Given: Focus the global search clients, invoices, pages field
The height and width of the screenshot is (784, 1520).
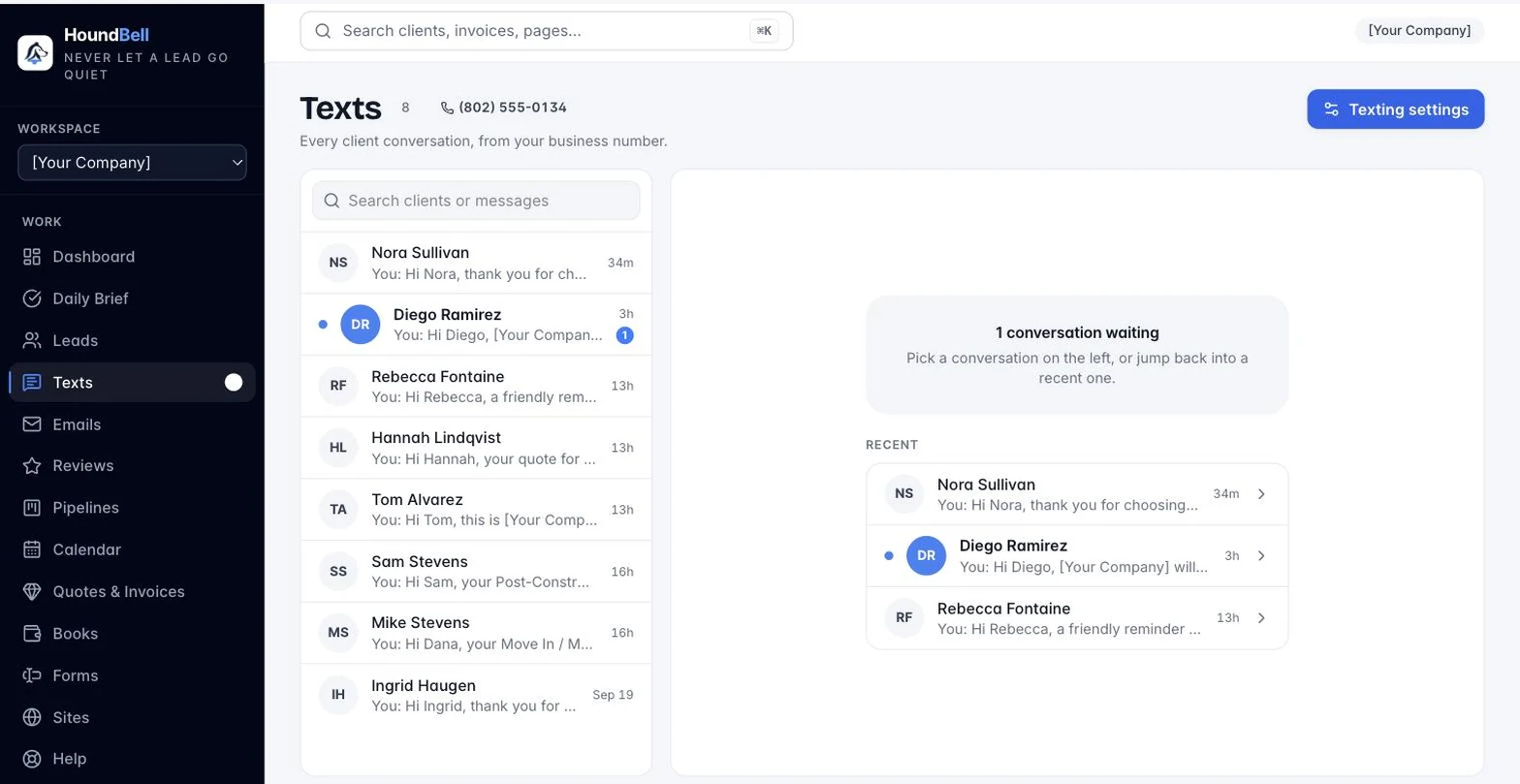Looking at the screenshot, I should [547, 31].
